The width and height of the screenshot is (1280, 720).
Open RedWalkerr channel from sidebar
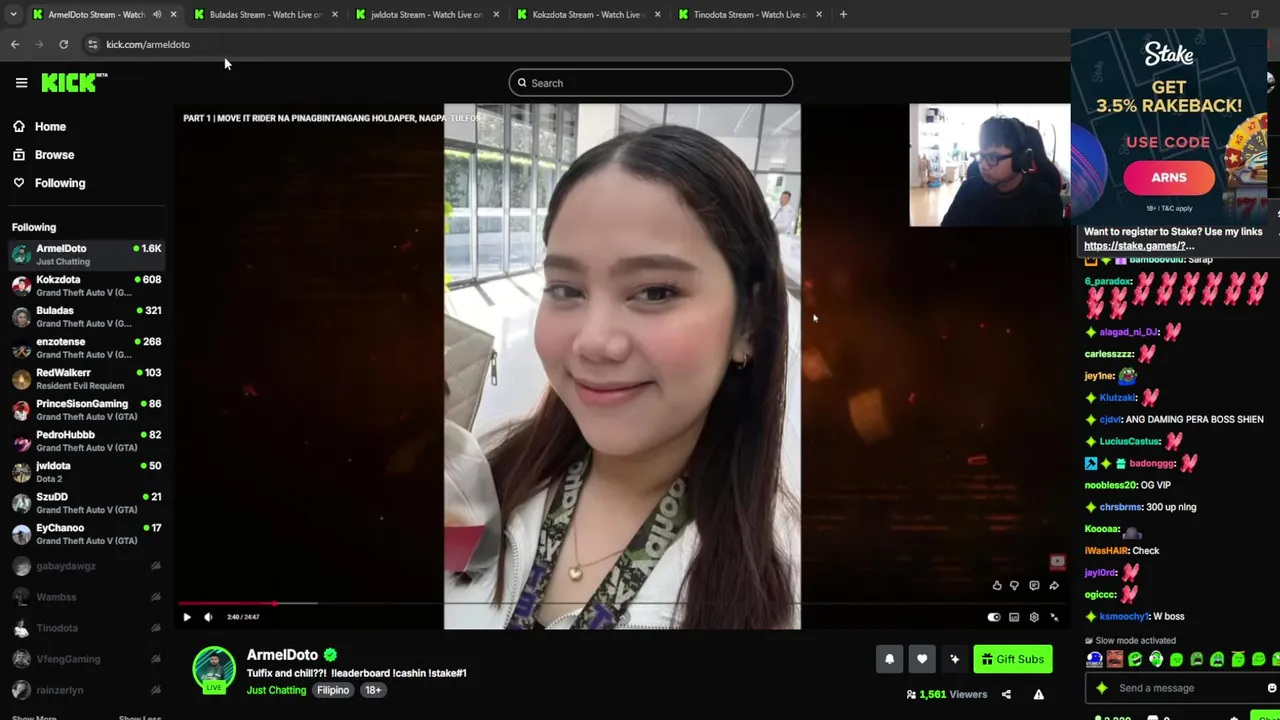click(86, 378)
